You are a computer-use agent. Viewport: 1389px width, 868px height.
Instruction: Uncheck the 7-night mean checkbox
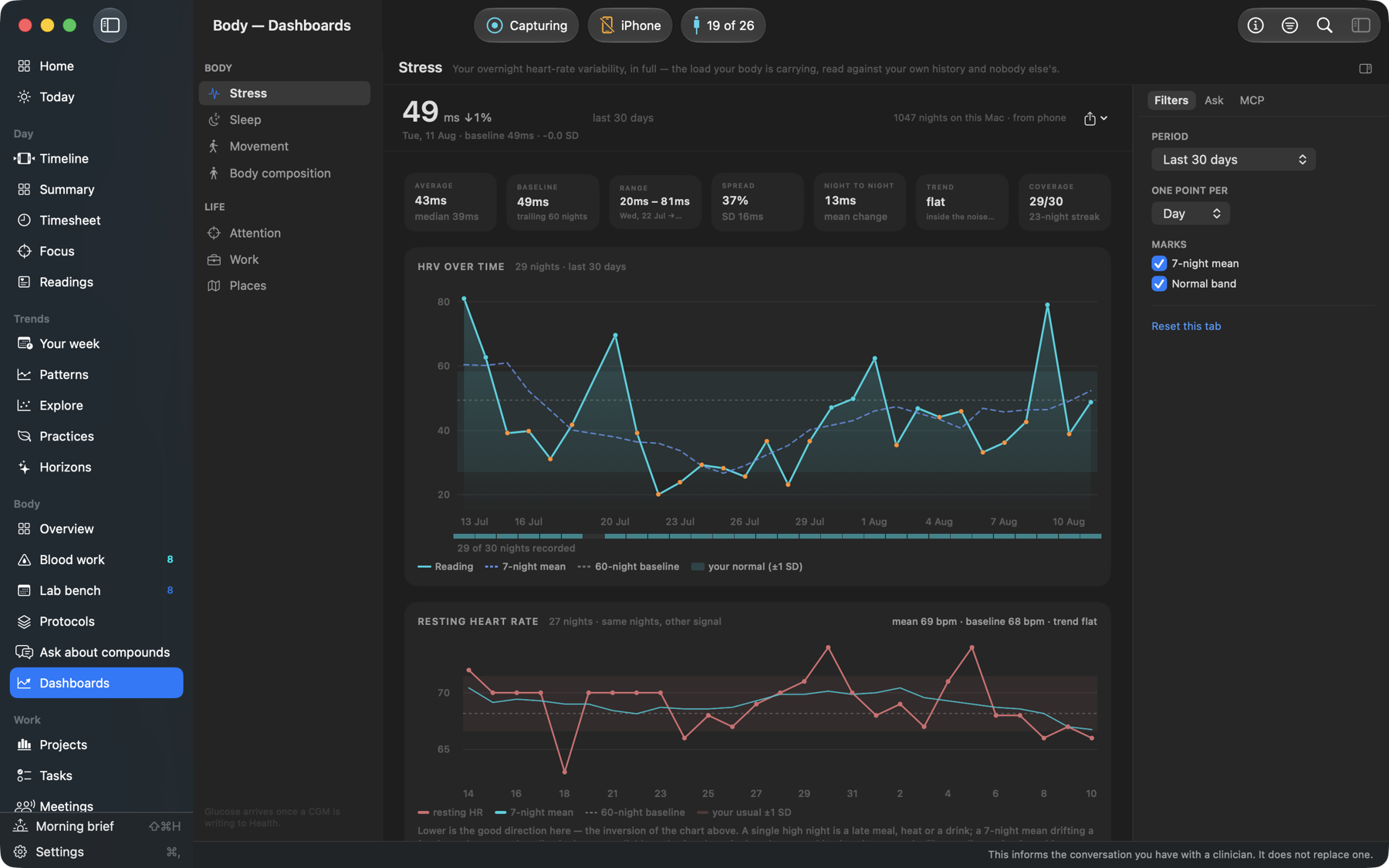[1159, 263]
